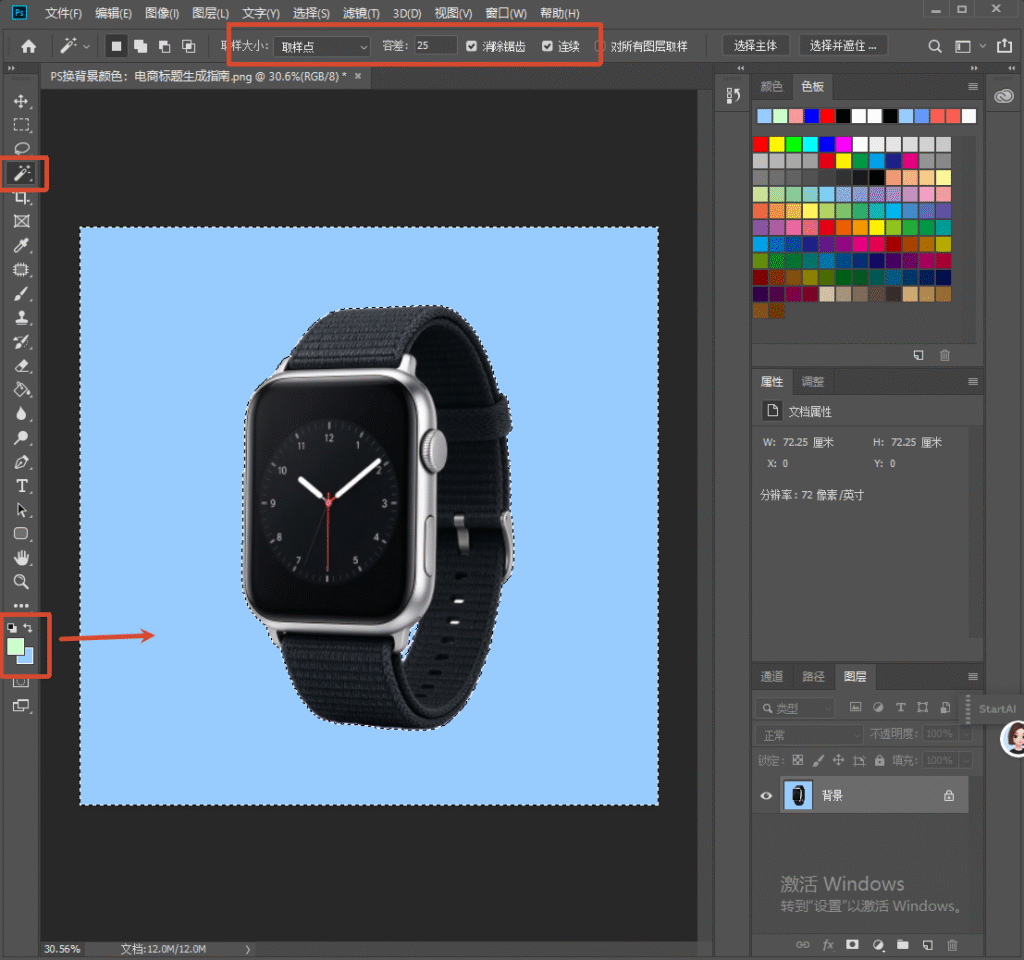
Task: Open the search icon in options bar
Action: tap(935, 46)
